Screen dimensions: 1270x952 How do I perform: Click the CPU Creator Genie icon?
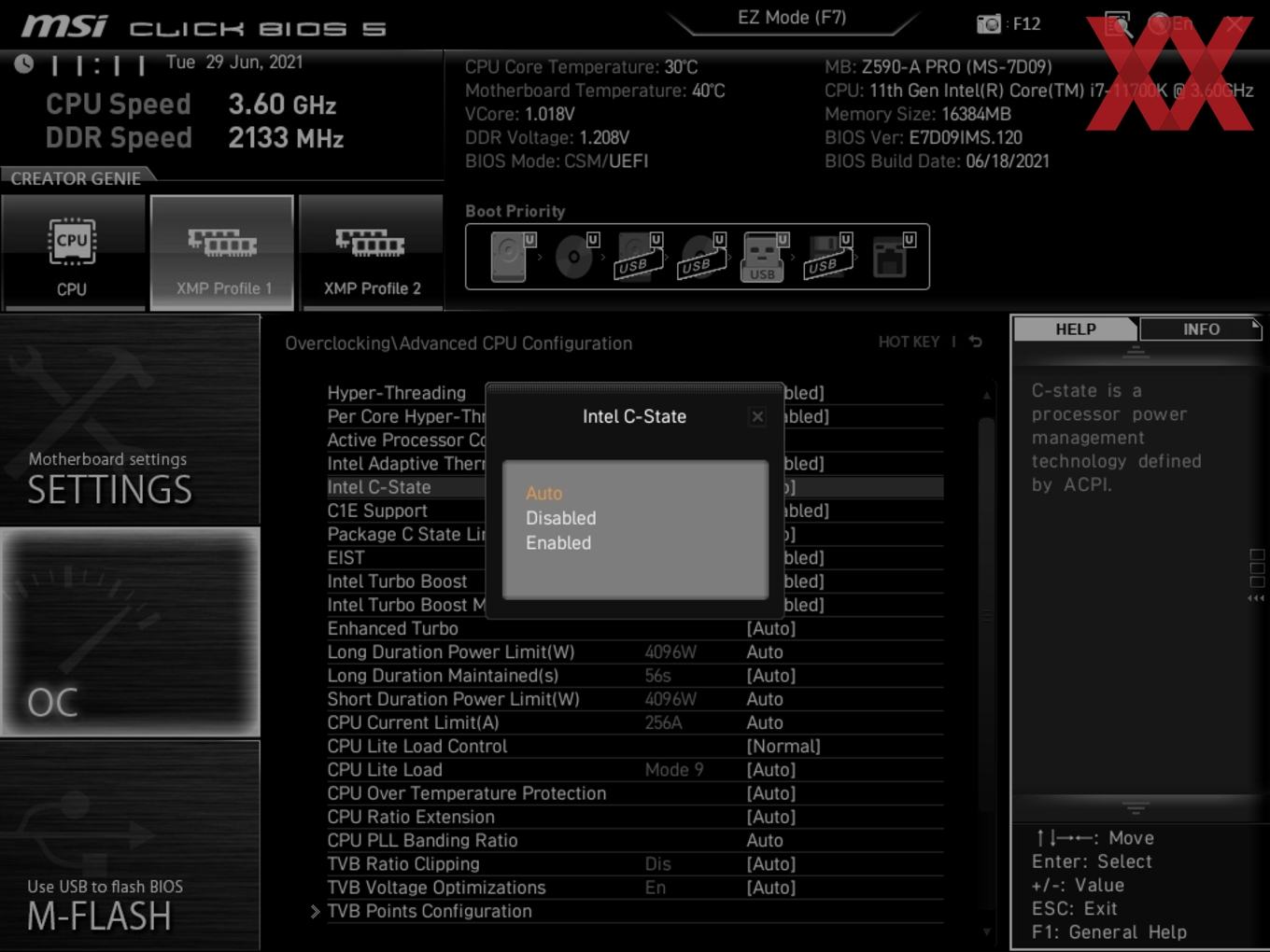tap(72, 252)
